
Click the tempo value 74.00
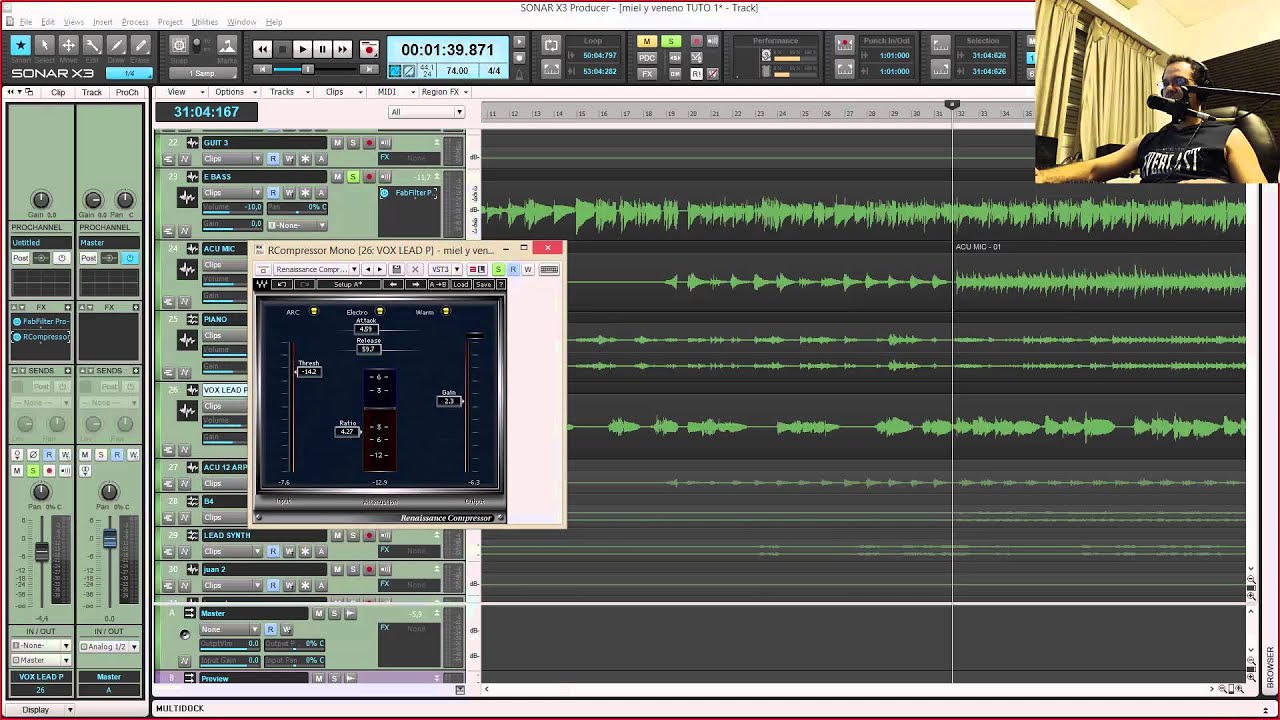click(457, 72)
